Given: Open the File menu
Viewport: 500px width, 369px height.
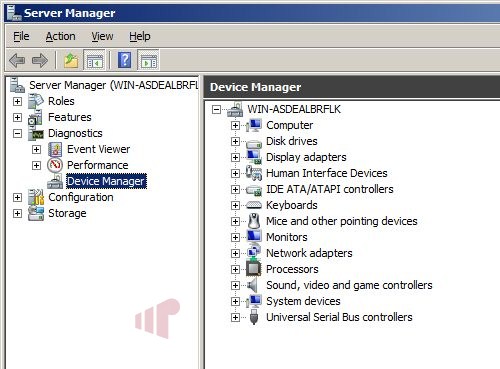Looking at the screenshot, I should (x=21, y=36).
